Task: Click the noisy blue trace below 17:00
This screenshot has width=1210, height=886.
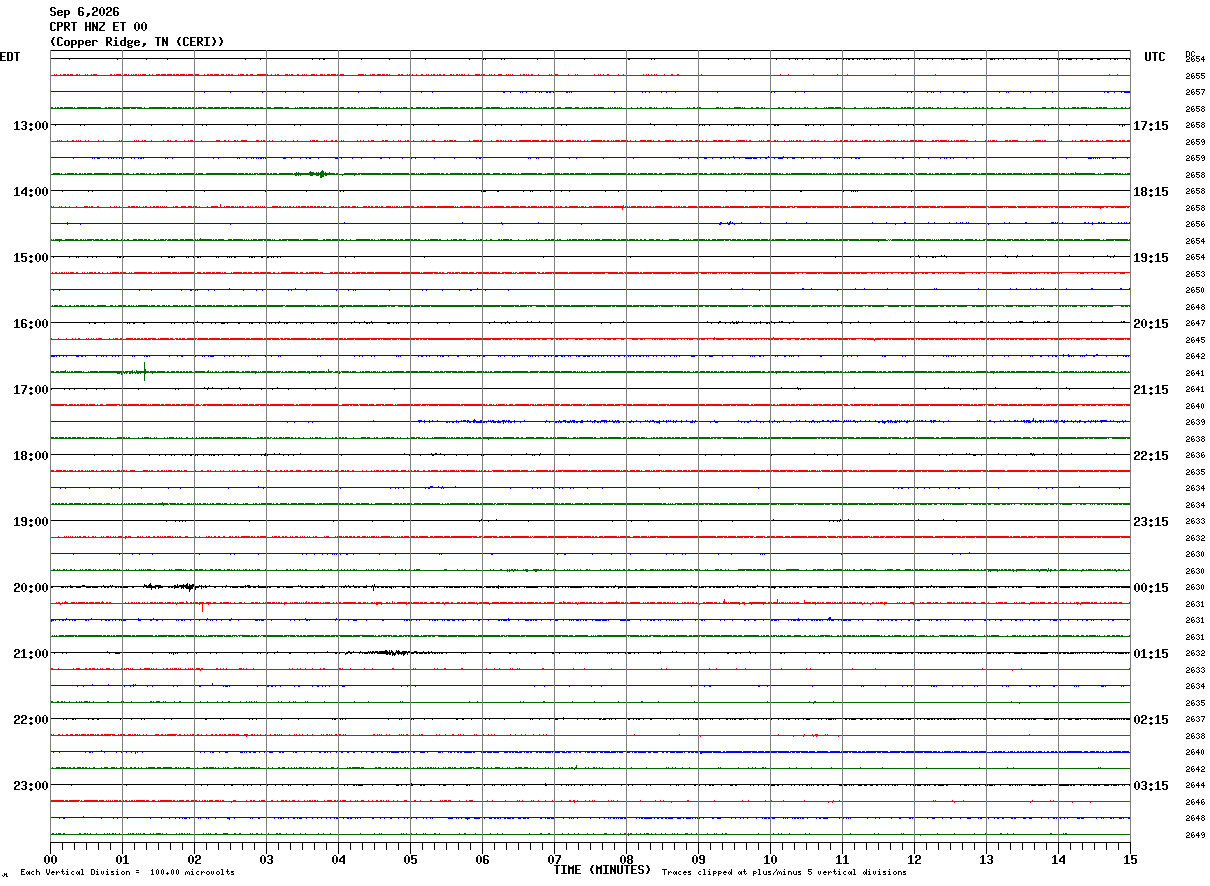Action: click(x=772, y=422)
